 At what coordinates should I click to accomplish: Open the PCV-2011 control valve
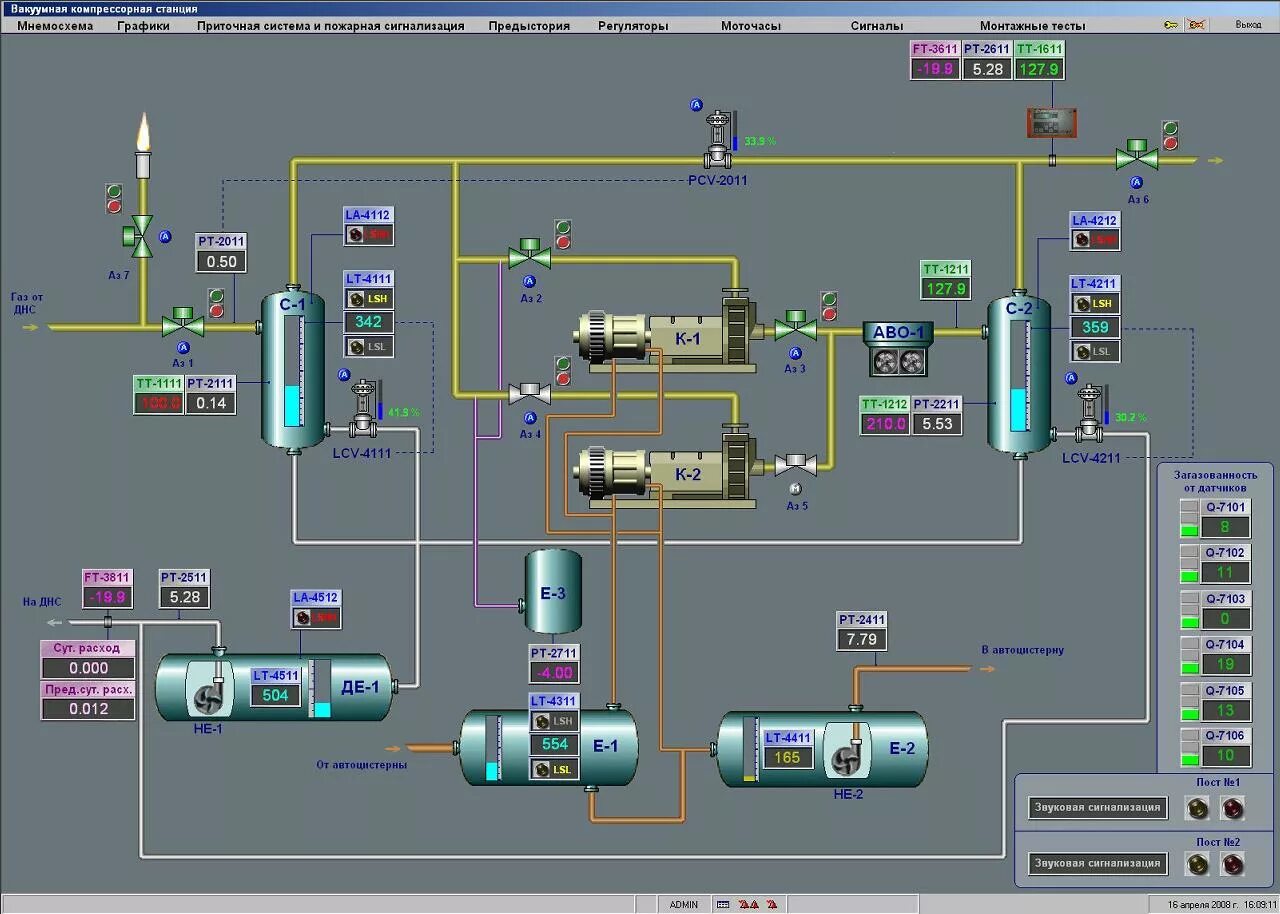[x=716, y=140]
